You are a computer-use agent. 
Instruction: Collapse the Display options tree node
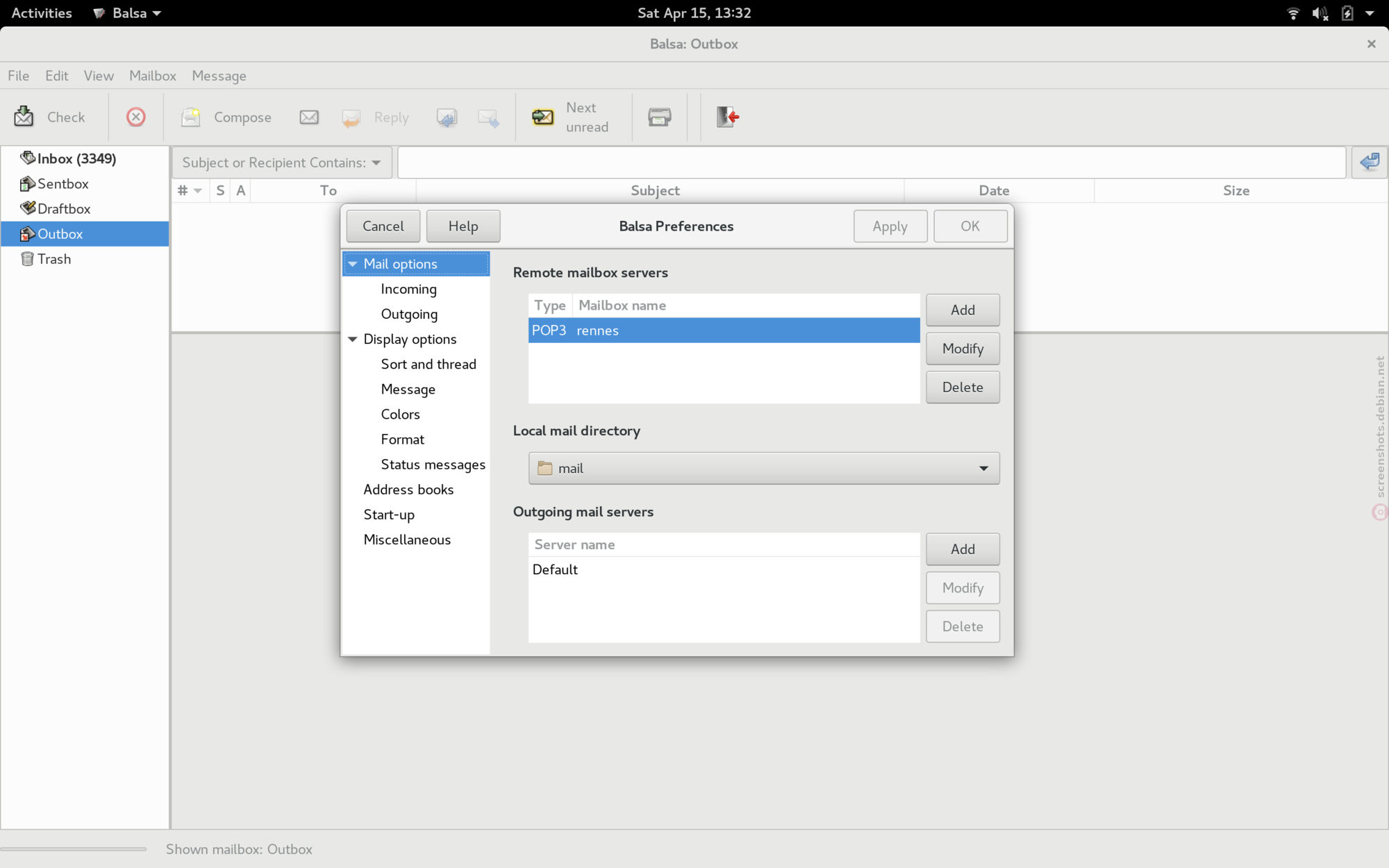[353, 339]
